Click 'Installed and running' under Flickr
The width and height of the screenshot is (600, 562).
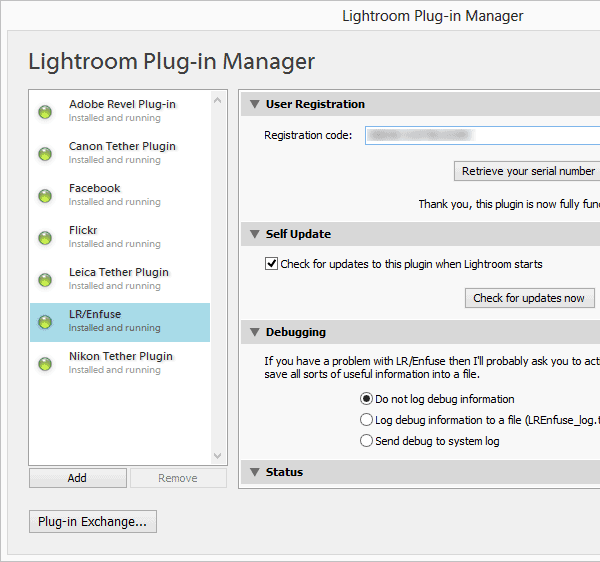(x=115, y=244)
